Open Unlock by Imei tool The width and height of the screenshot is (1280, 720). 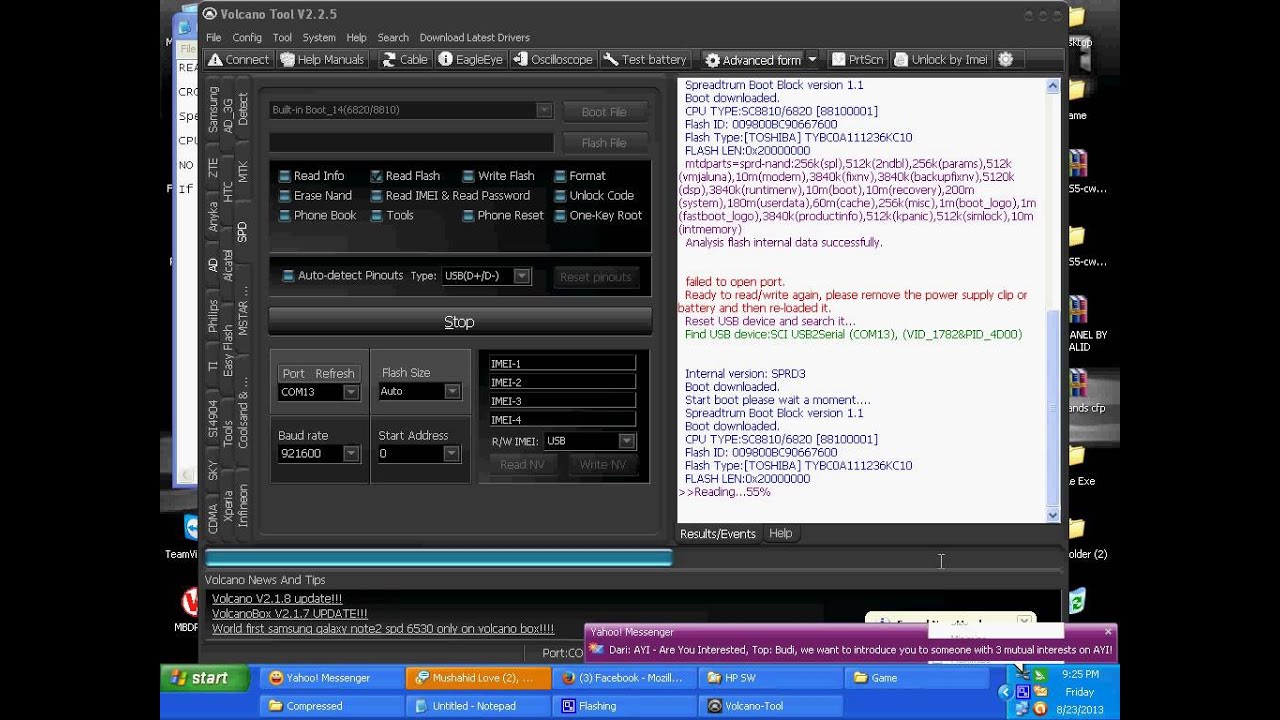941,60
